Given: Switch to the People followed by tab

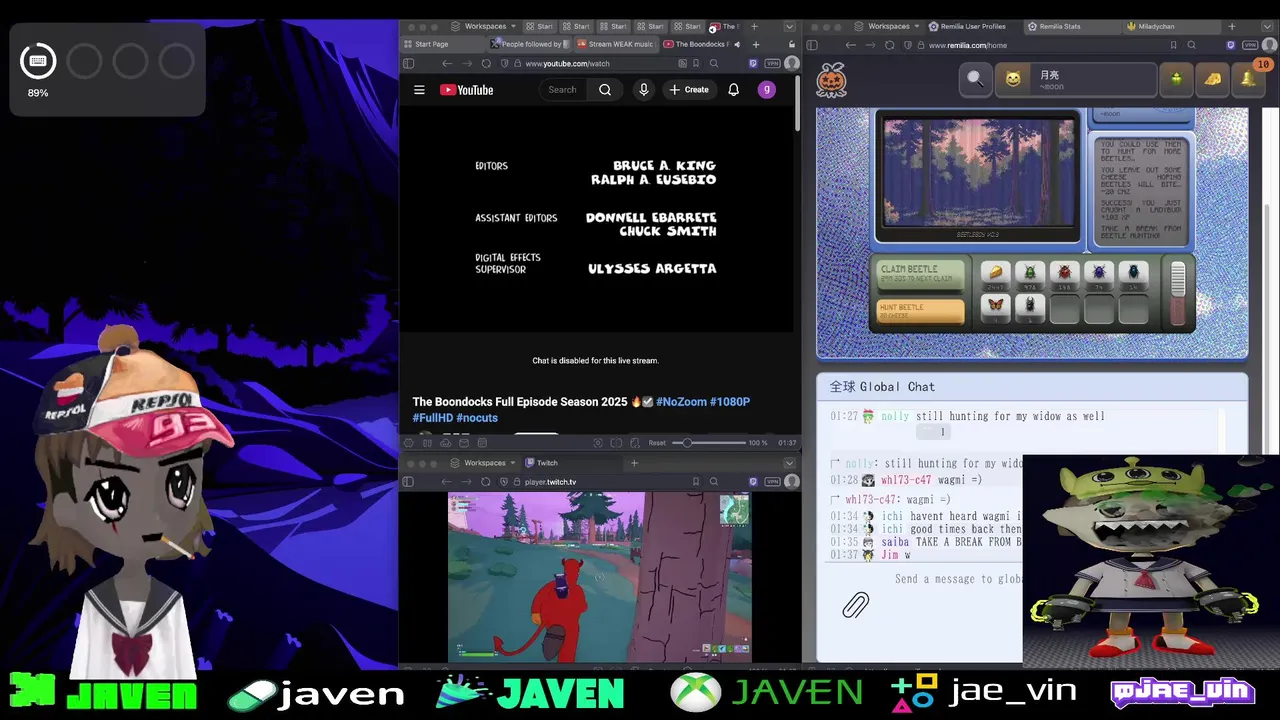Looking at the screenshot, I should pos(530,44).
